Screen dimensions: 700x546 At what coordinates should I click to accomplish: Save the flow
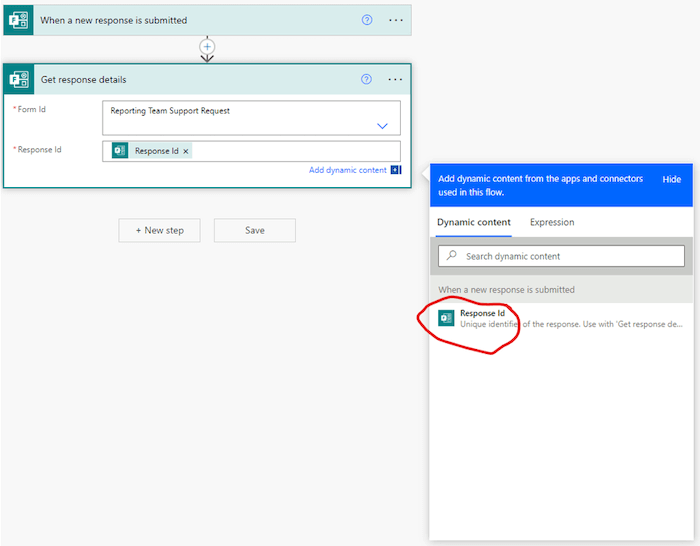point(254,230)
